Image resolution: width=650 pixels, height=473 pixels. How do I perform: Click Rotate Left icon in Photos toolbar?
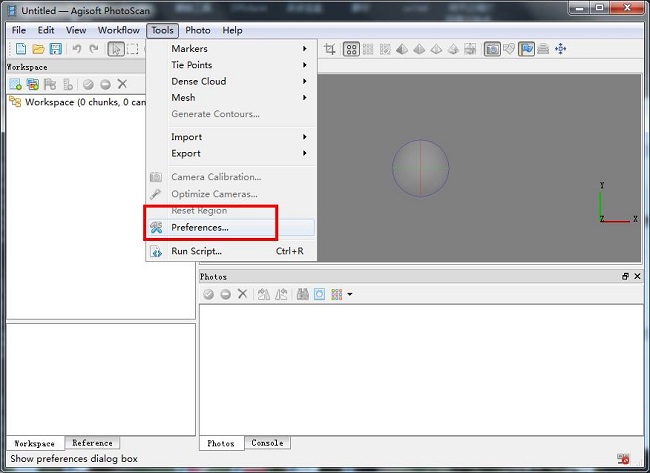coord(264,294)
